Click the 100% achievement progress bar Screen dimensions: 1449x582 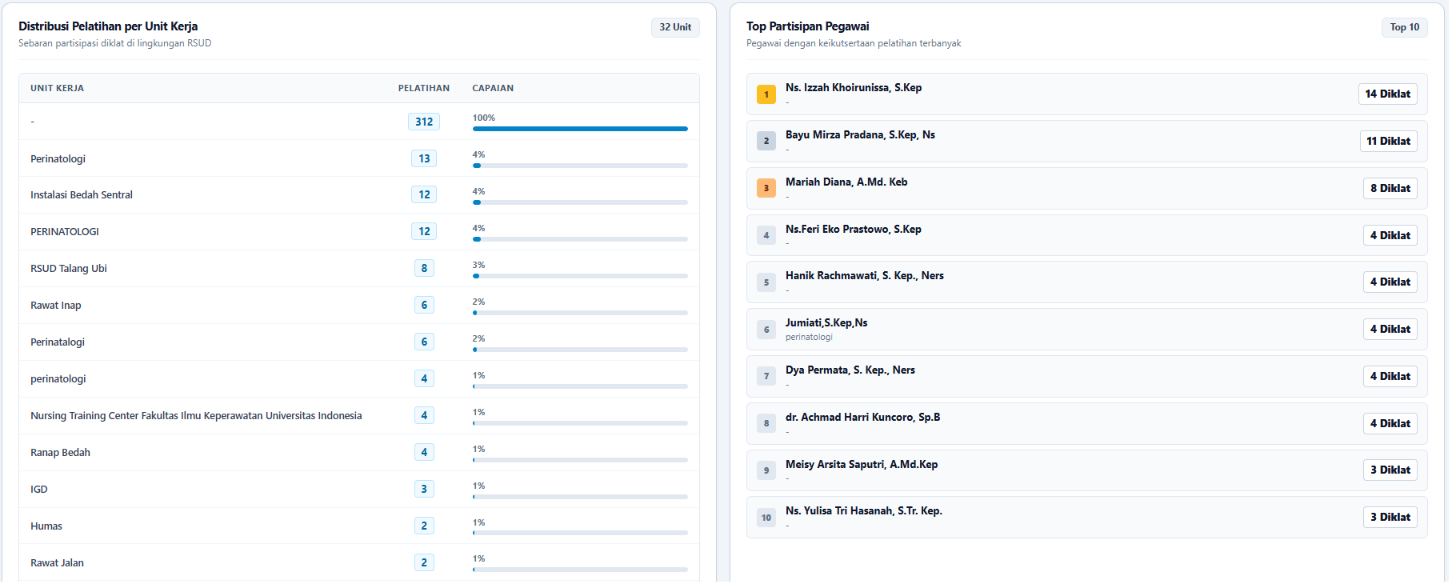[x=580, y=129]
